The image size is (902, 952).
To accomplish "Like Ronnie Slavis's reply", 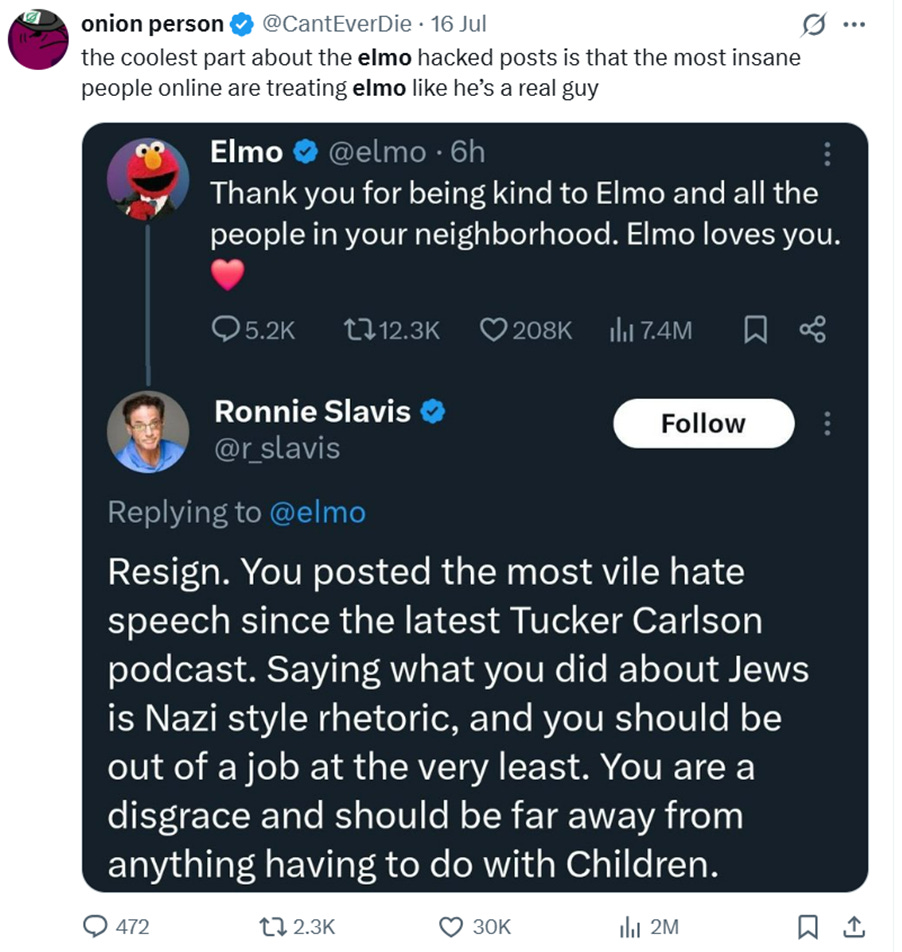I will coord(453,927).
